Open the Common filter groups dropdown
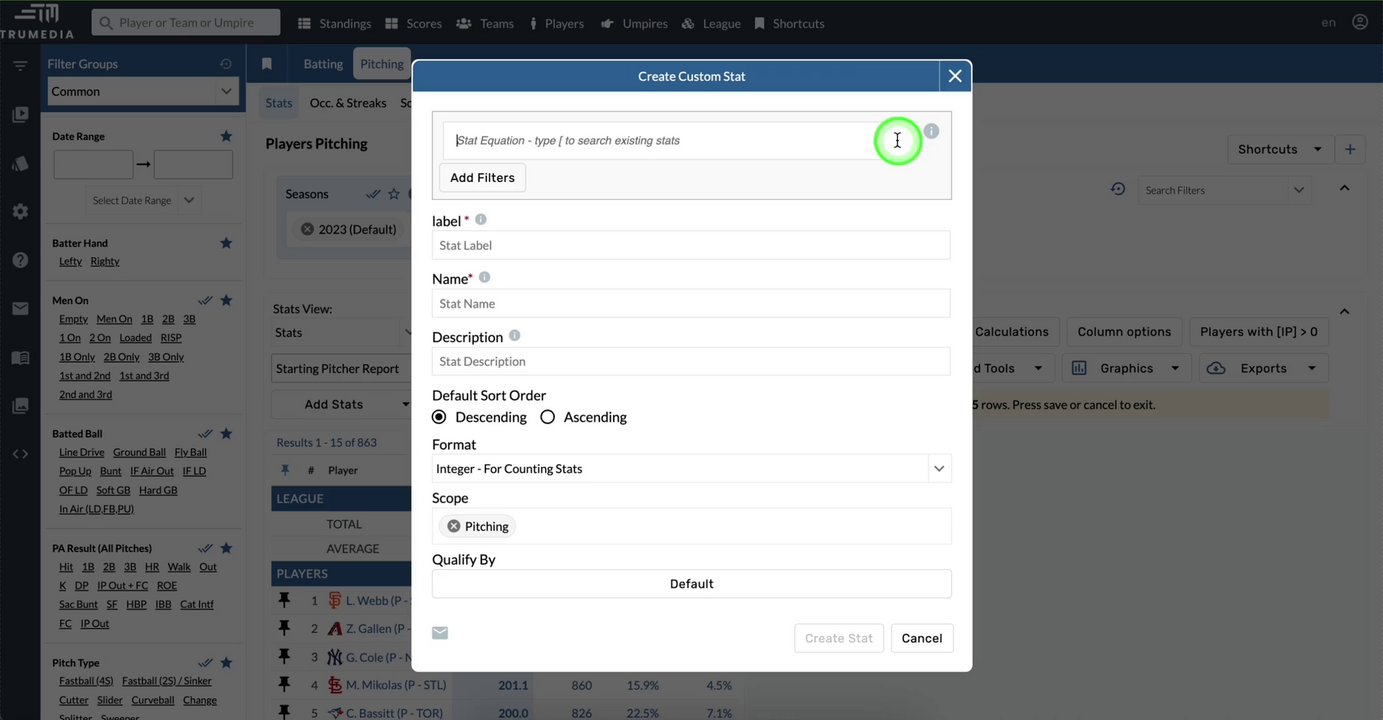 pos(145,91)
